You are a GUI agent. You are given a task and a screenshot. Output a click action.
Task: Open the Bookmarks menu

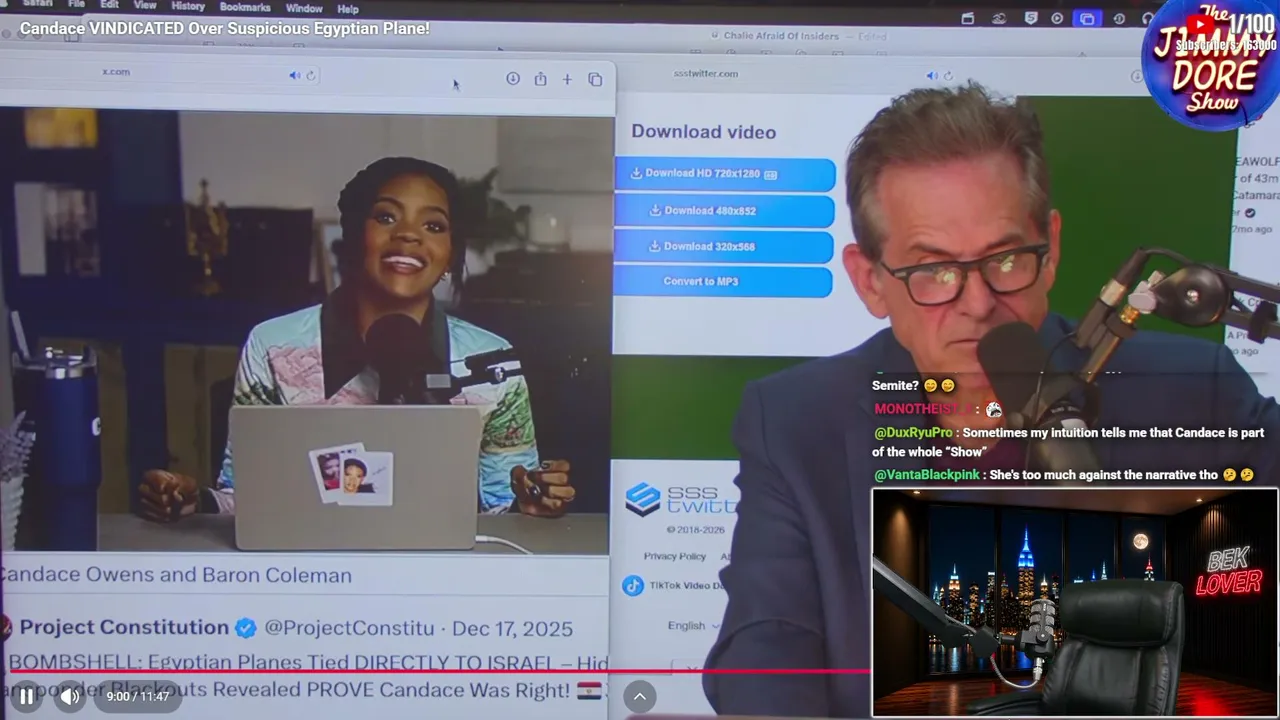(x=245, y=7)
